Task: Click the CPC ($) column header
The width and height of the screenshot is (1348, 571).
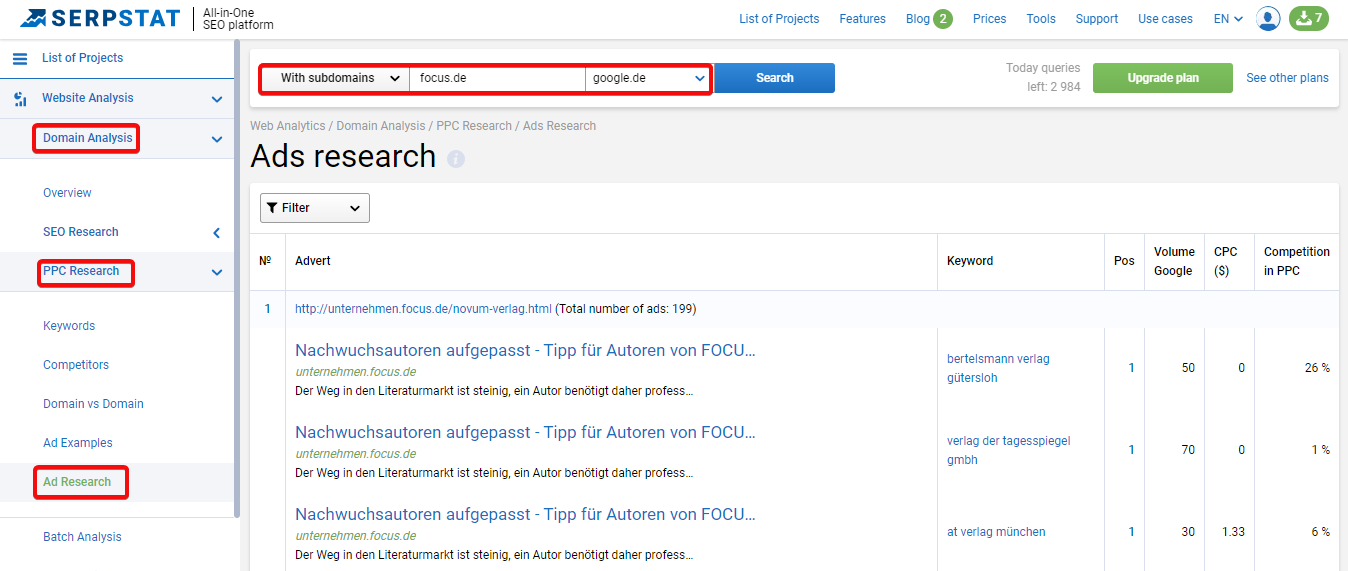Action: click(1225, 261)
